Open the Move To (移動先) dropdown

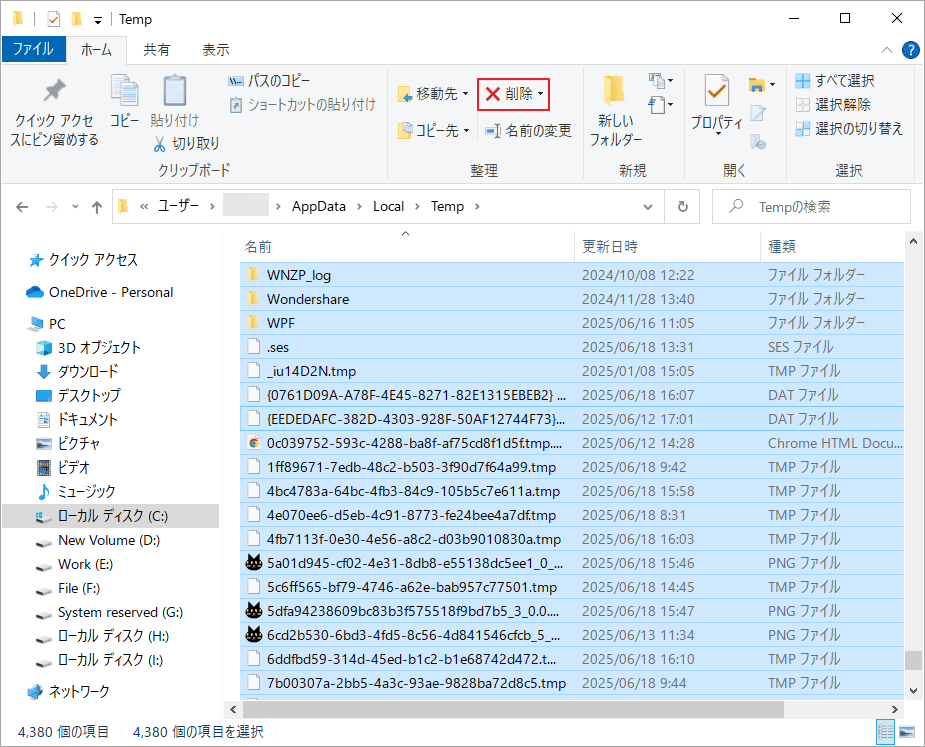pos(433,94)
